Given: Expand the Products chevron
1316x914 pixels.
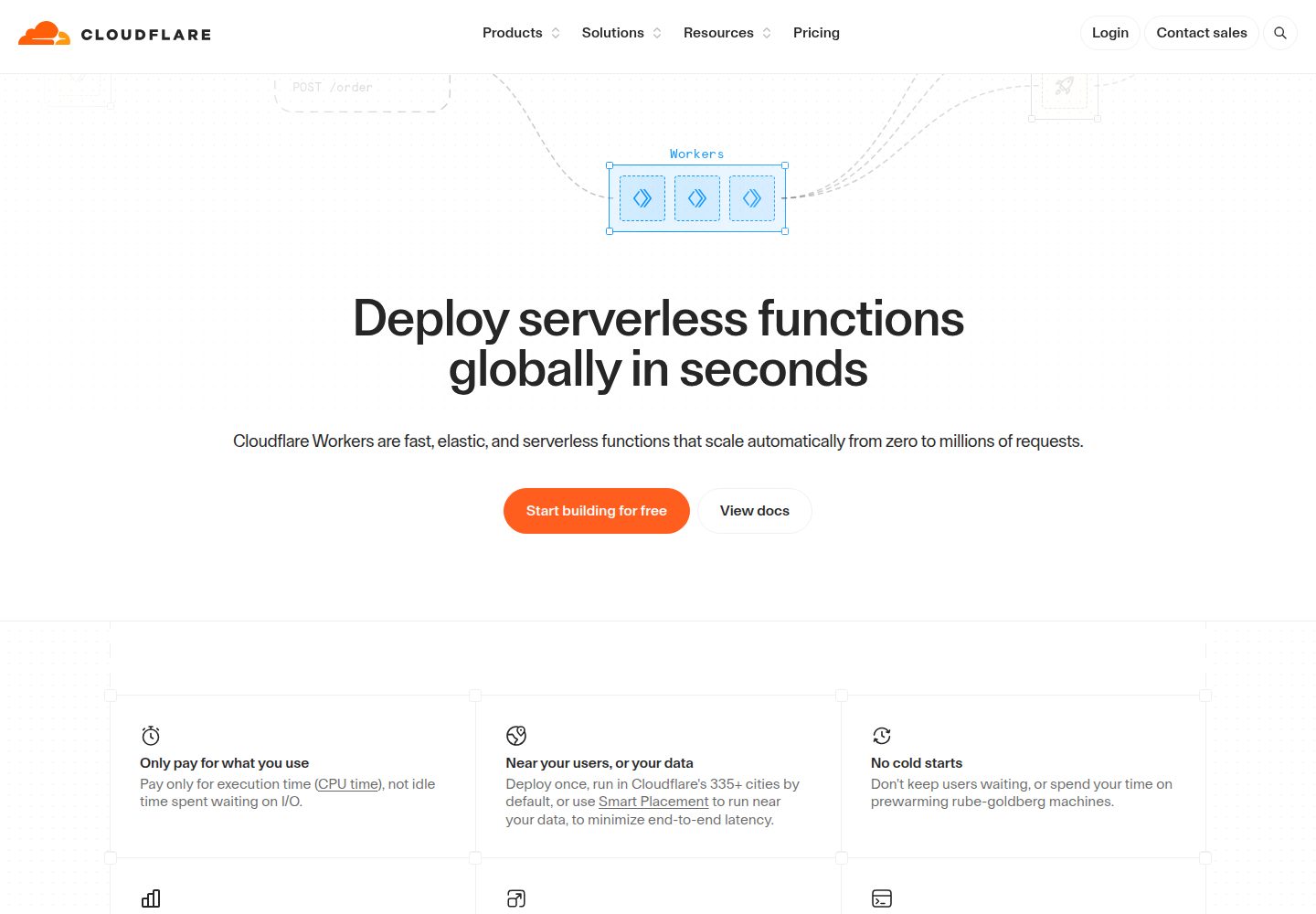Looking at the screenshot, I should click(556, 33).
